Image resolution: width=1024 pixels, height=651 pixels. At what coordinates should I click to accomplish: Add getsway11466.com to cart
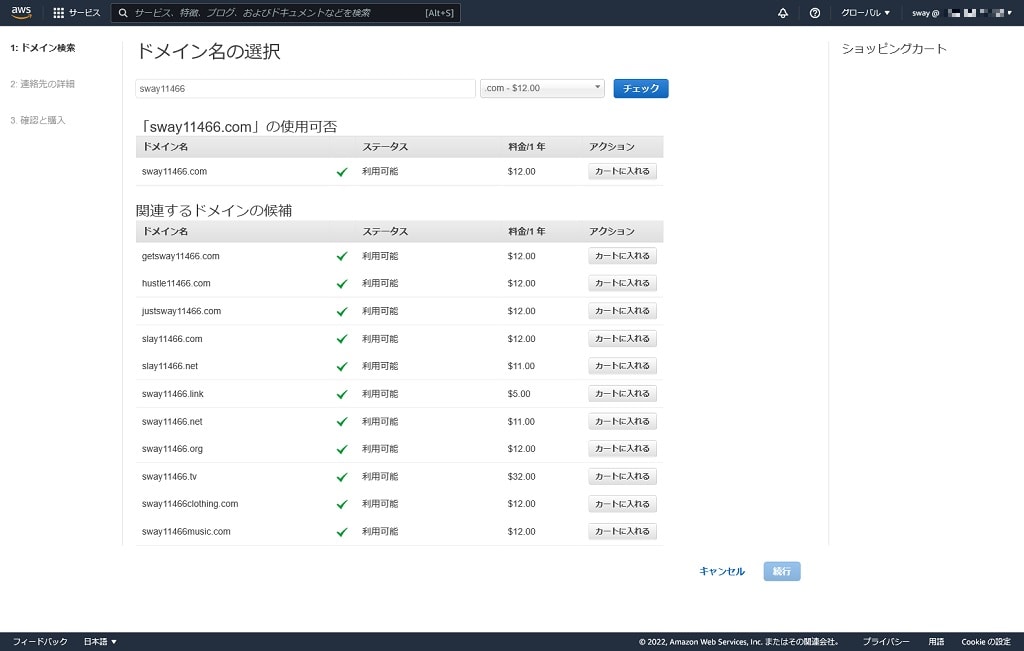pyautogui.click(x=622, y=256)
